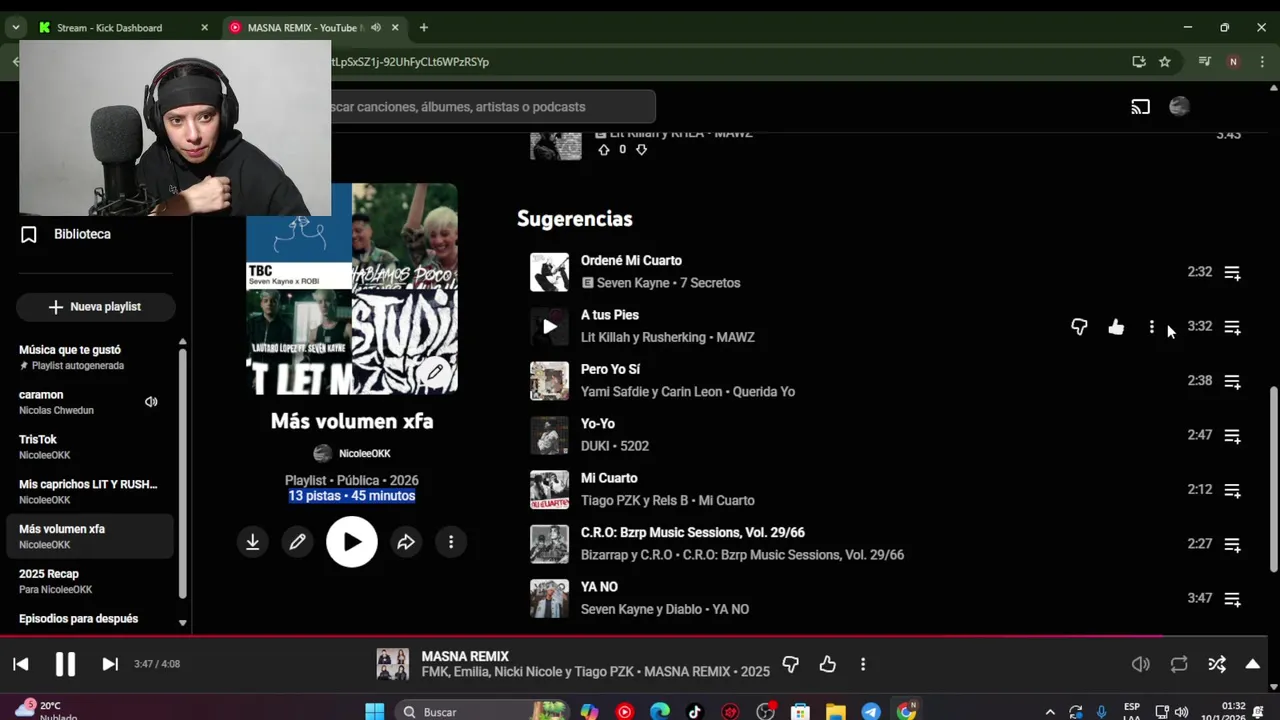Download the Más volumen xfa playlist
The image size is (1280, 720).
coord(253,542)
